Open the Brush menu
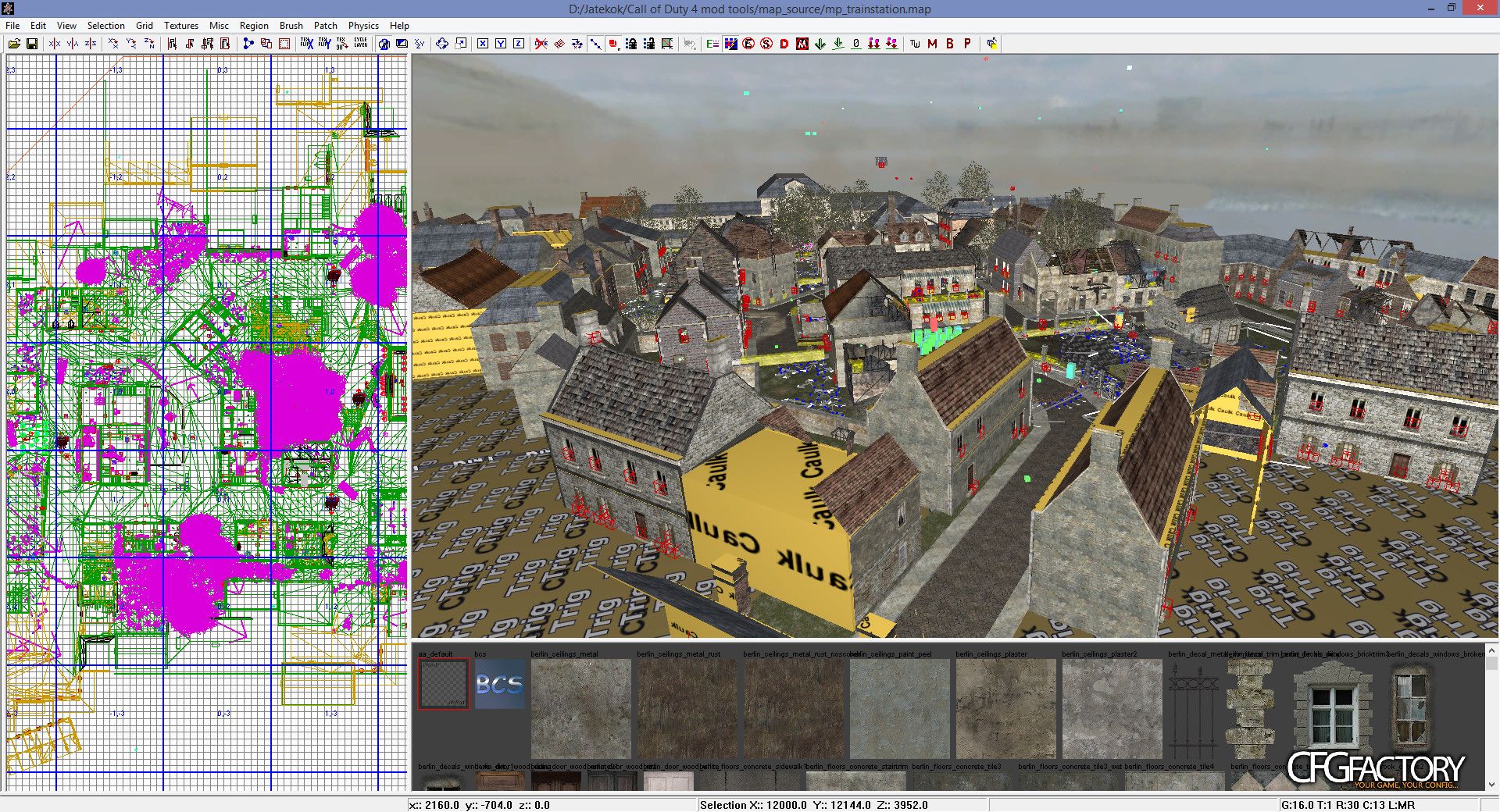Viewport: 1500px width, 812px height. coord(291,26)
